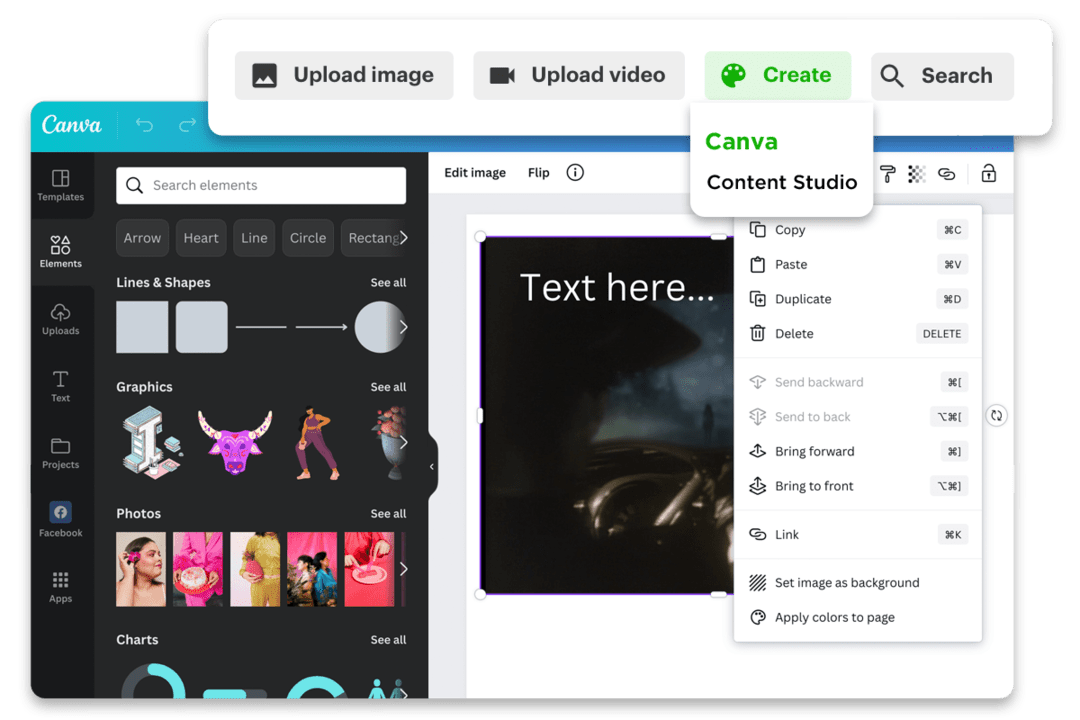See all Charts
This screenshot has width=1080, height=720.
(x=388, y=640)
